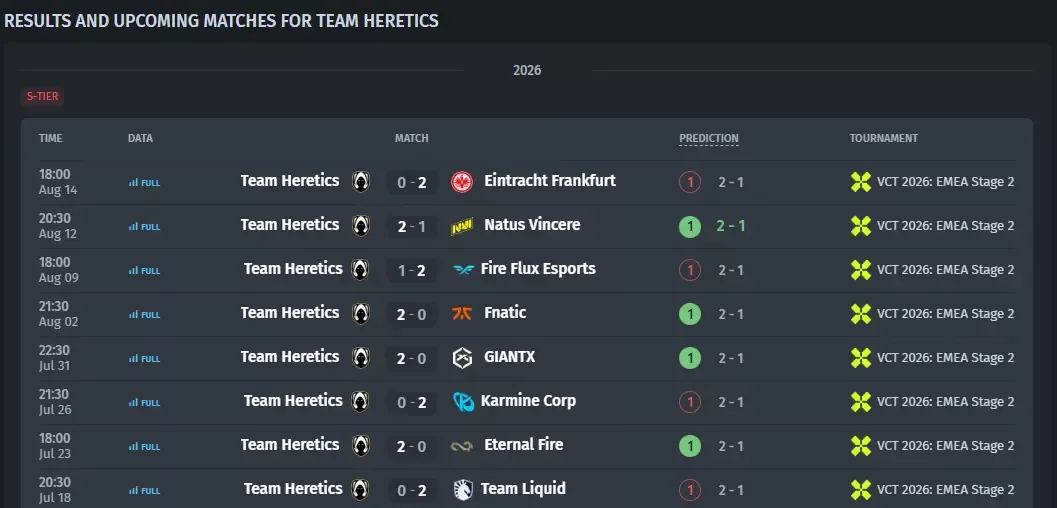The height and width of the screenshot is (508, 1057).
Task: Open FULL data stats for Aug 14 match
Action: [x=144, y=183]
